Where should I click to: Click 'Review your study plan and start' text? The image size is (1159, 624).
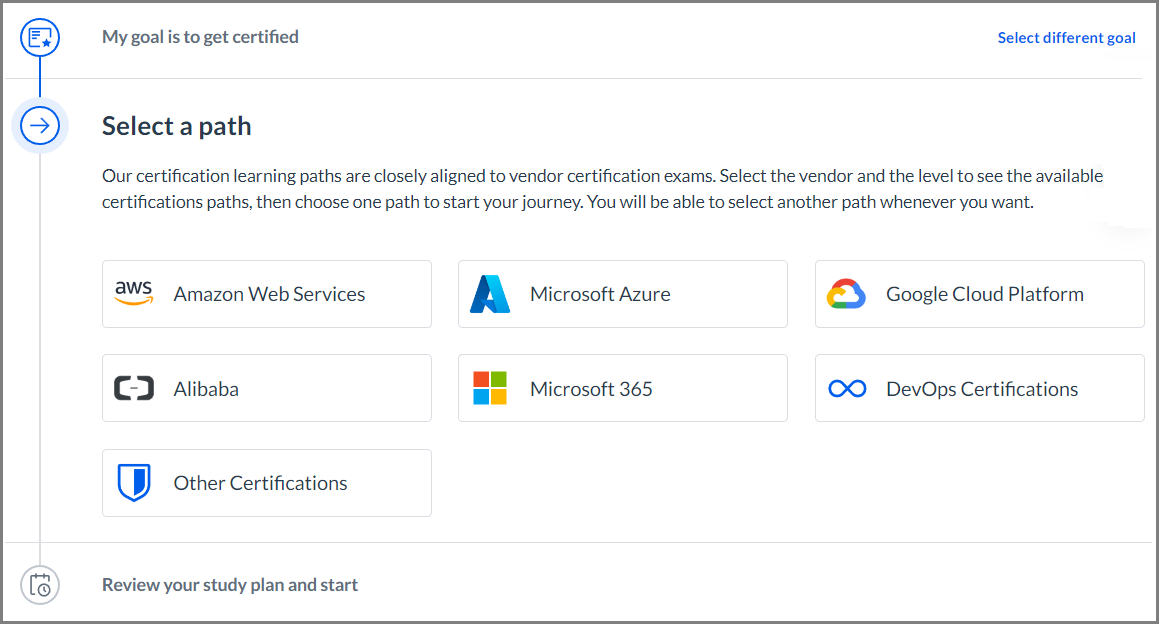230,585
